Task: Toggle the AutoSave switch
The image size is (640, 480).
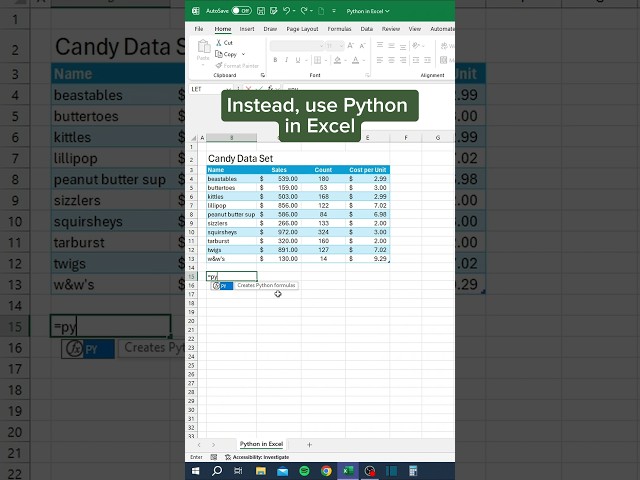Action: [x=241, y=11]
